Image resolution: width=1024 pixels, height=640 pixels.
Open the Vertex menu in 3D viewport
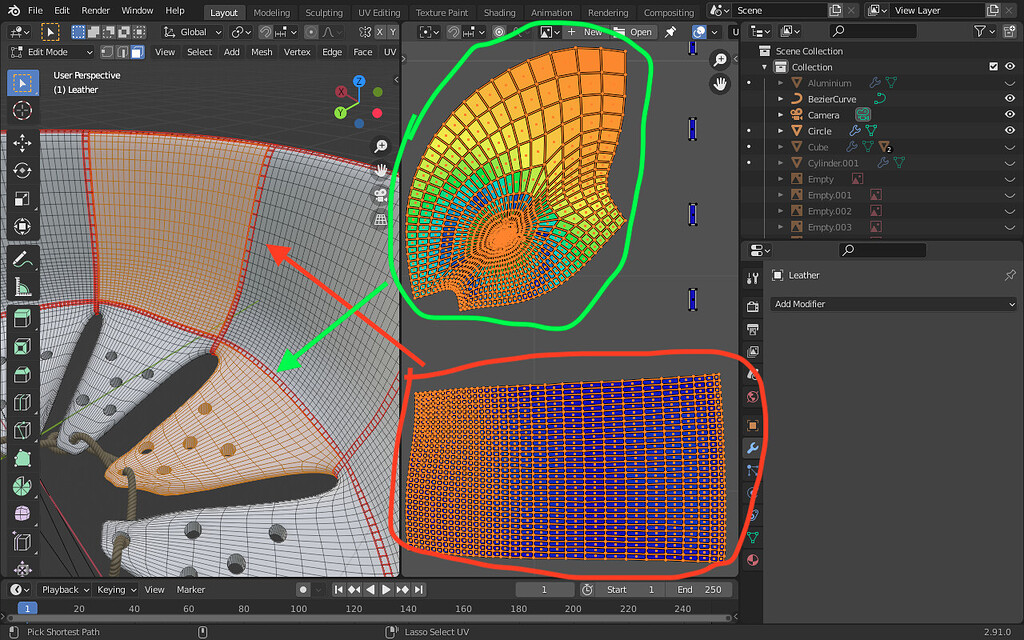pyautogui.click(x=297, y=52)
